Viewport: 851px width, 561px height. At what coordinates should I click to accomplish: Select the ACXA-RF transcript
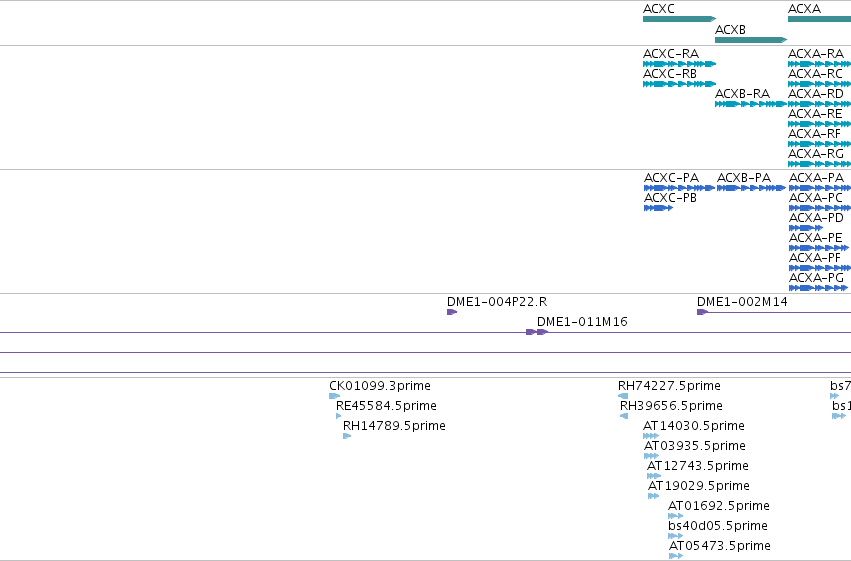[x=820, y=144]
